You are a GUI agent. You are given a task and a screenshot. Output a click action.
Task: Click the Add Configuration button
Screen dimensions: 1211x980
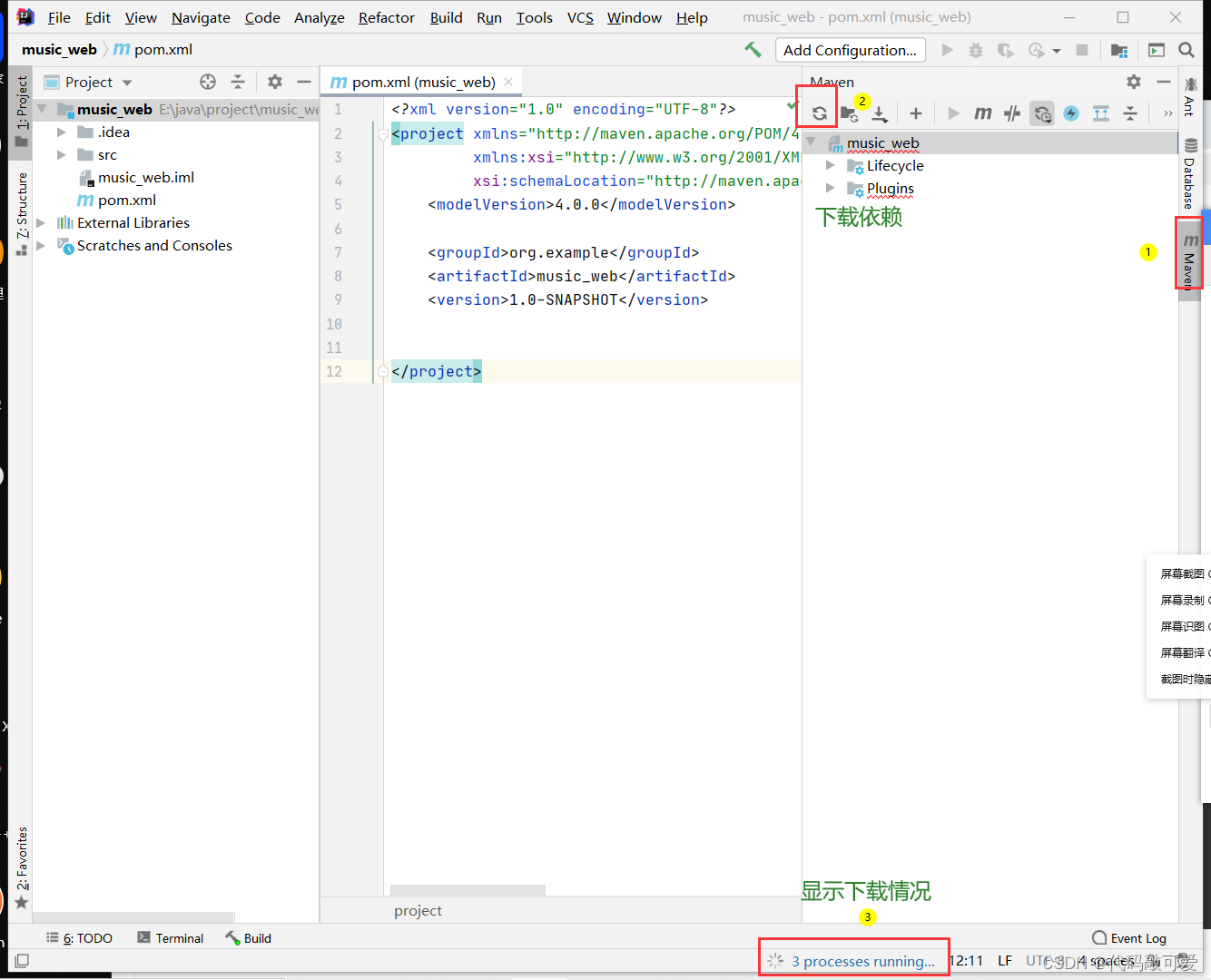click(851, 50)
